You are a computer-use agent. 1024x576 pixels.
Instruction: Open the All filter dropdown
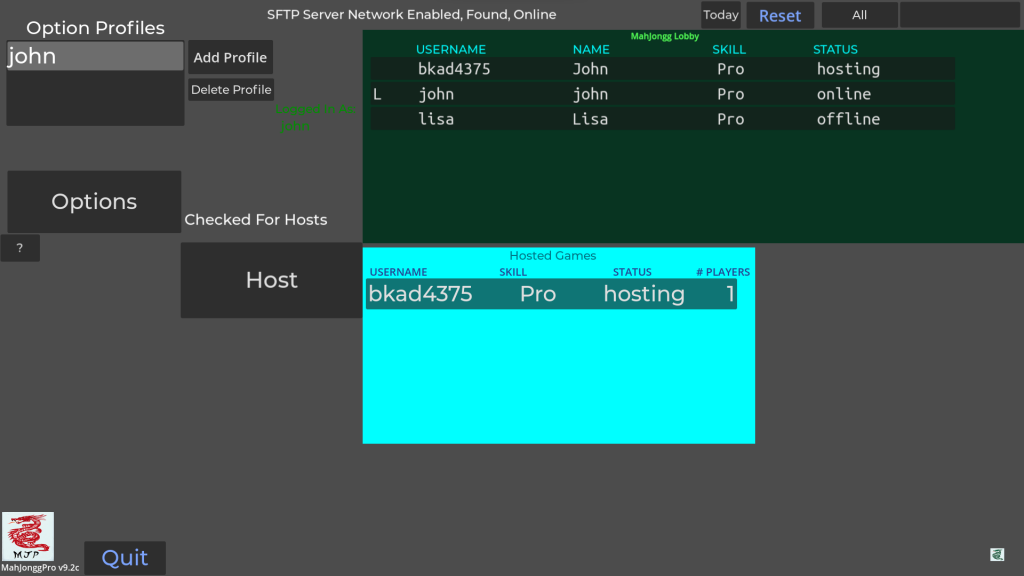point(859,15)
